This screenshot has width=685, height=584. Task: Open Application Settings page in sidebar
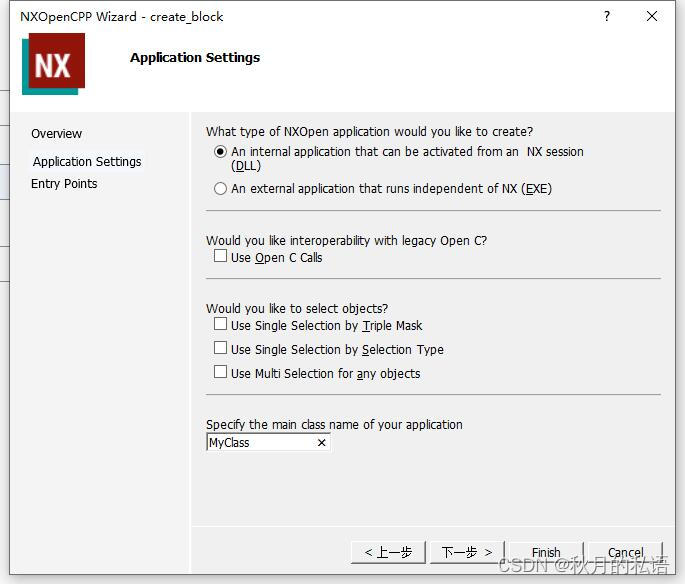pos(87,162)
